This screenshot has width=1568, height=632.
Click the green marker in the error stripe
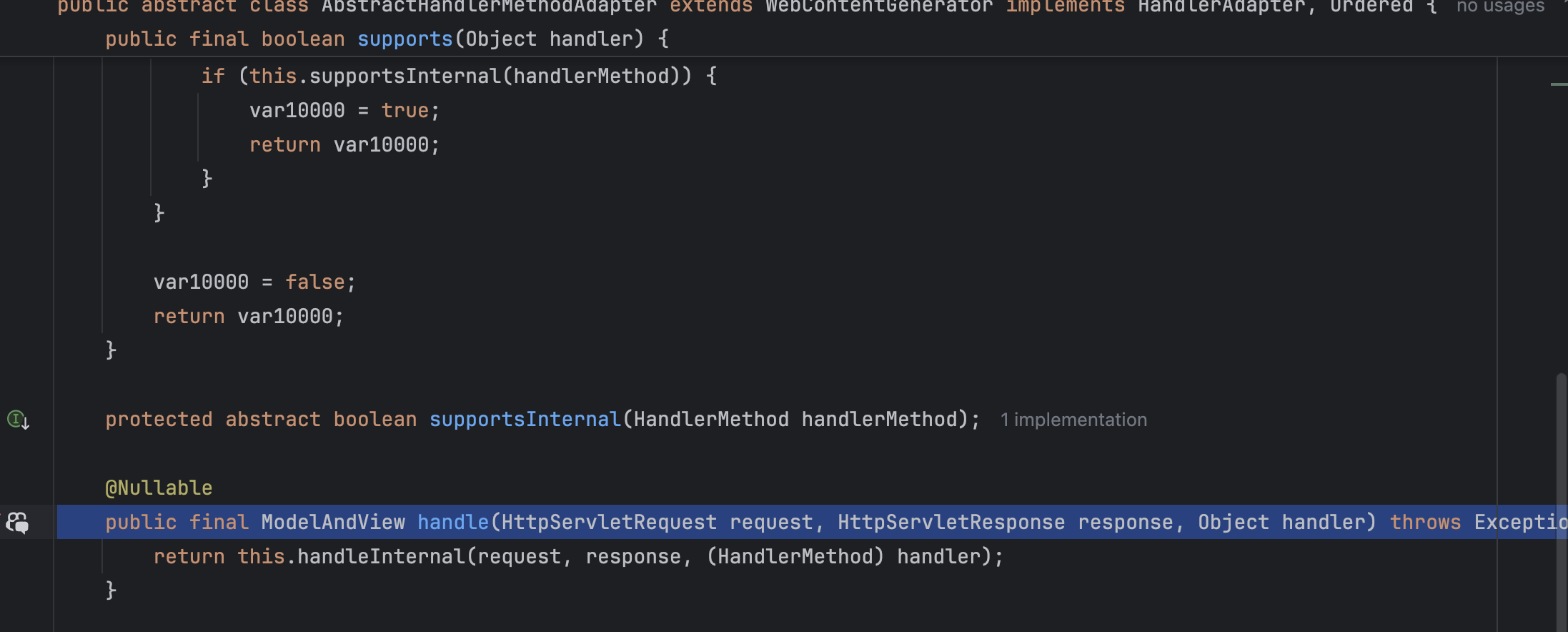(x=1559, y=84)
